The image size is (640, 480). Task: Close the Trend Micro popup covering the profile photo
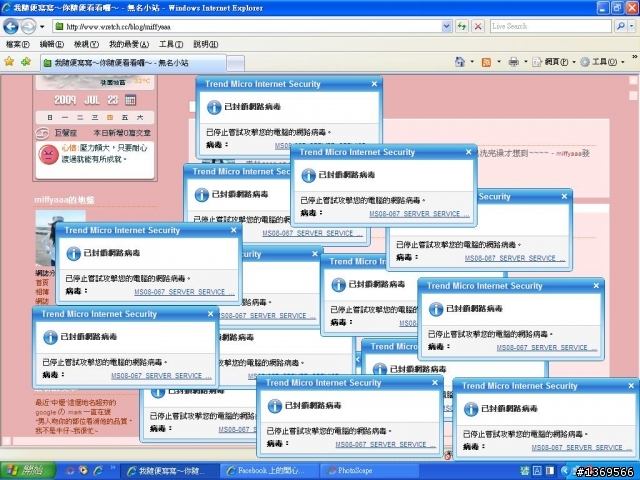[233, 230]
